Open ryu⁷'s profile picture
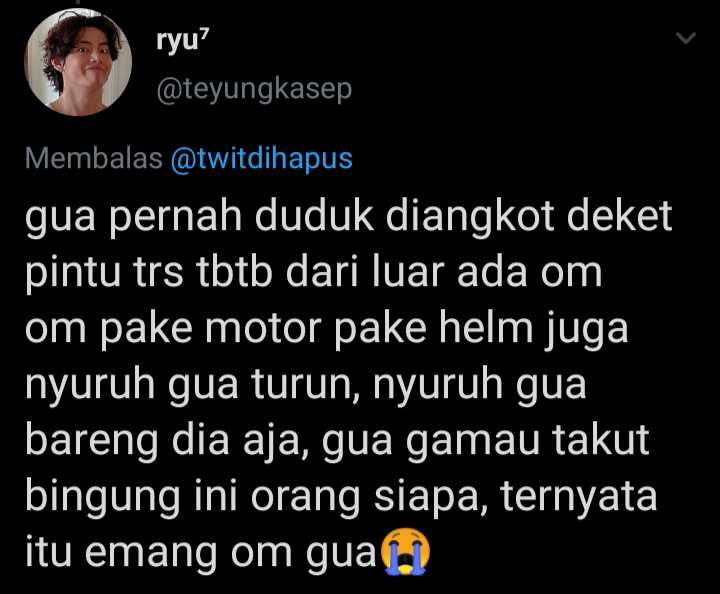The image size is (720, 594). (78, 62)
